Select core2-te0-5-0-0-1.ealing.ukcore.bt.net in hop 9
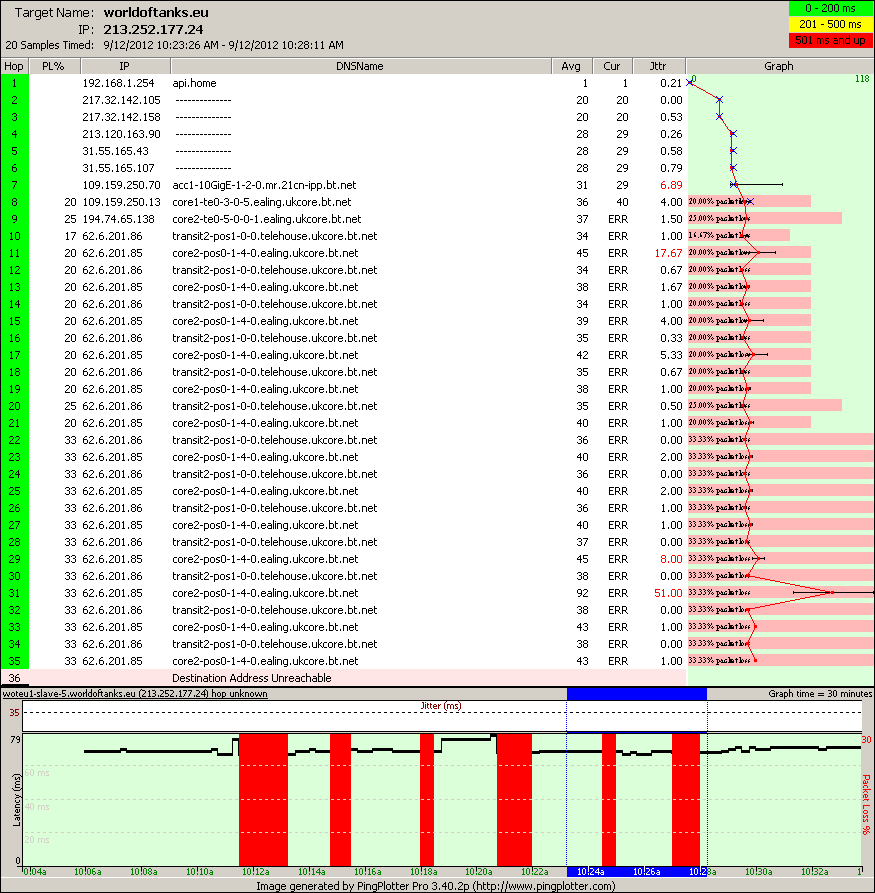The width and height of the screenshot is (875, 893). (267, 219)
